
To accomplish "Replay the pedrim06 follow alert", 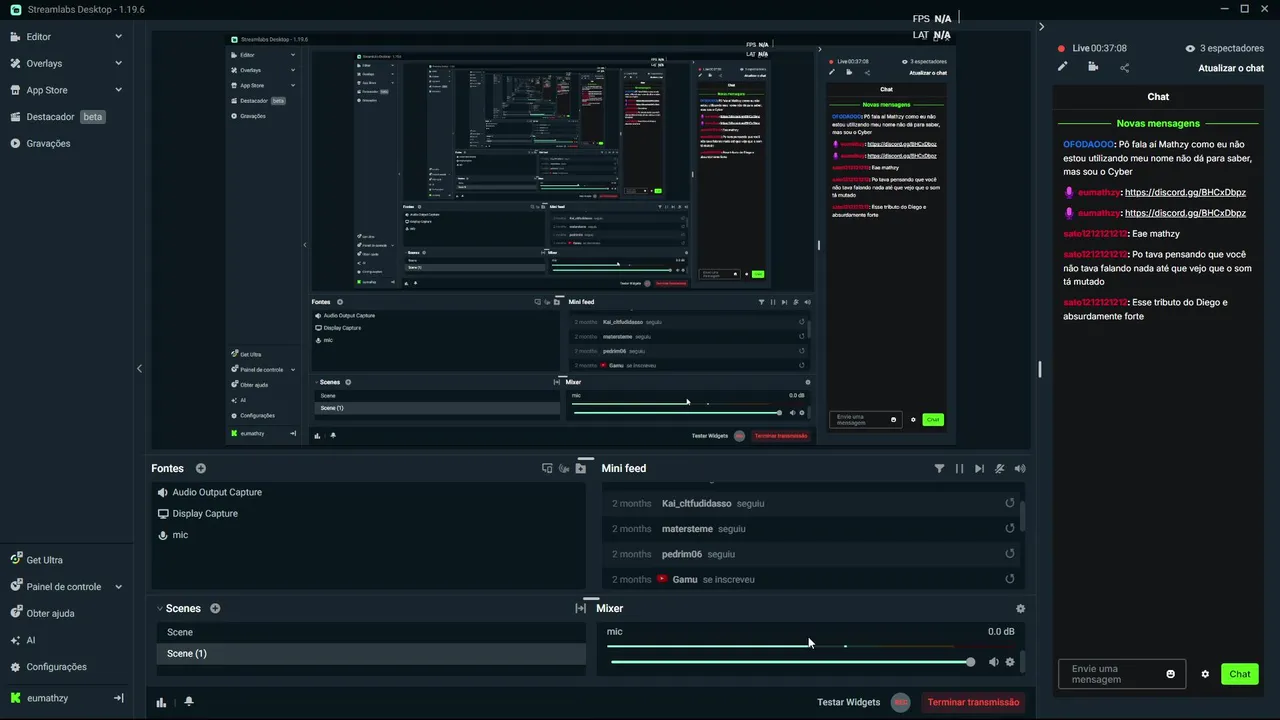I will point(1010,554).
